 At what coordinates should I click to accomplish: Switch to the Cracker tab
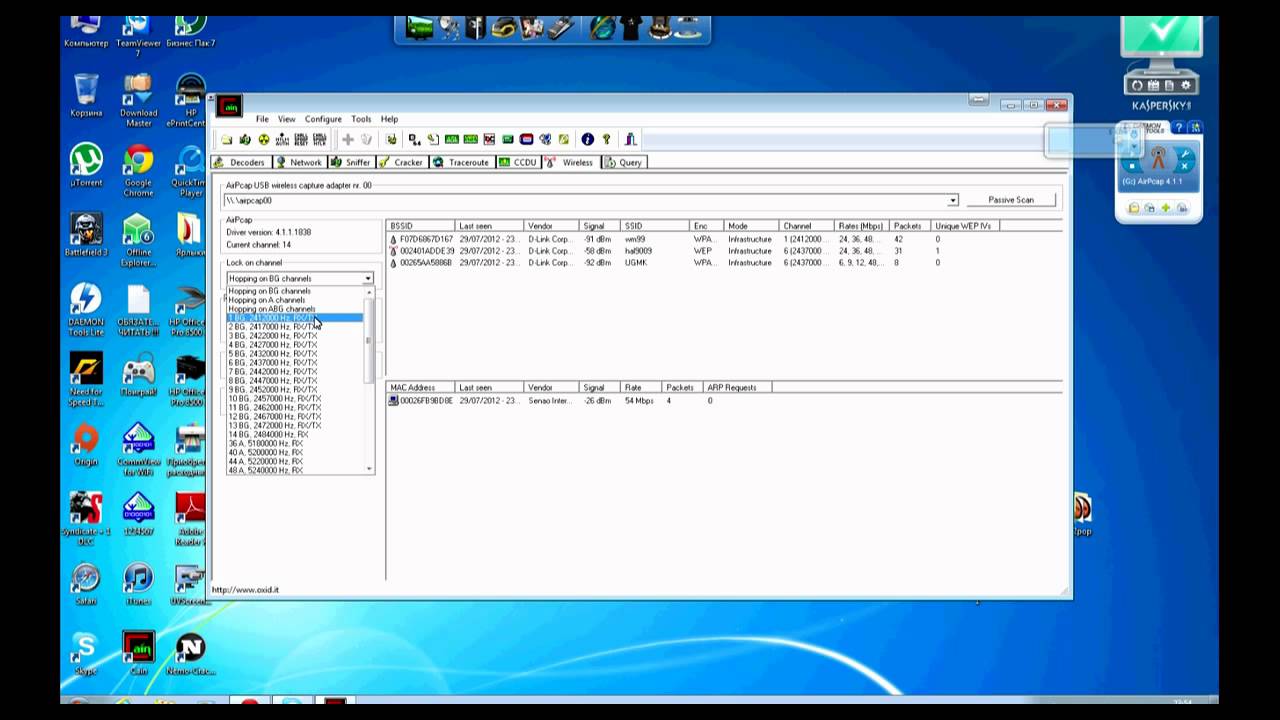point(402,162)
